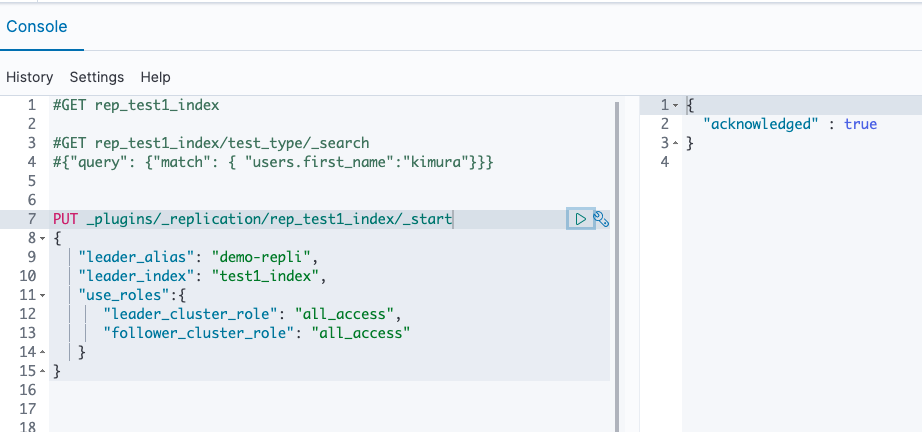Viewport: 922px width, 432px height.
Task: Collapse response object at output line 1
Action: pos(676,106)
